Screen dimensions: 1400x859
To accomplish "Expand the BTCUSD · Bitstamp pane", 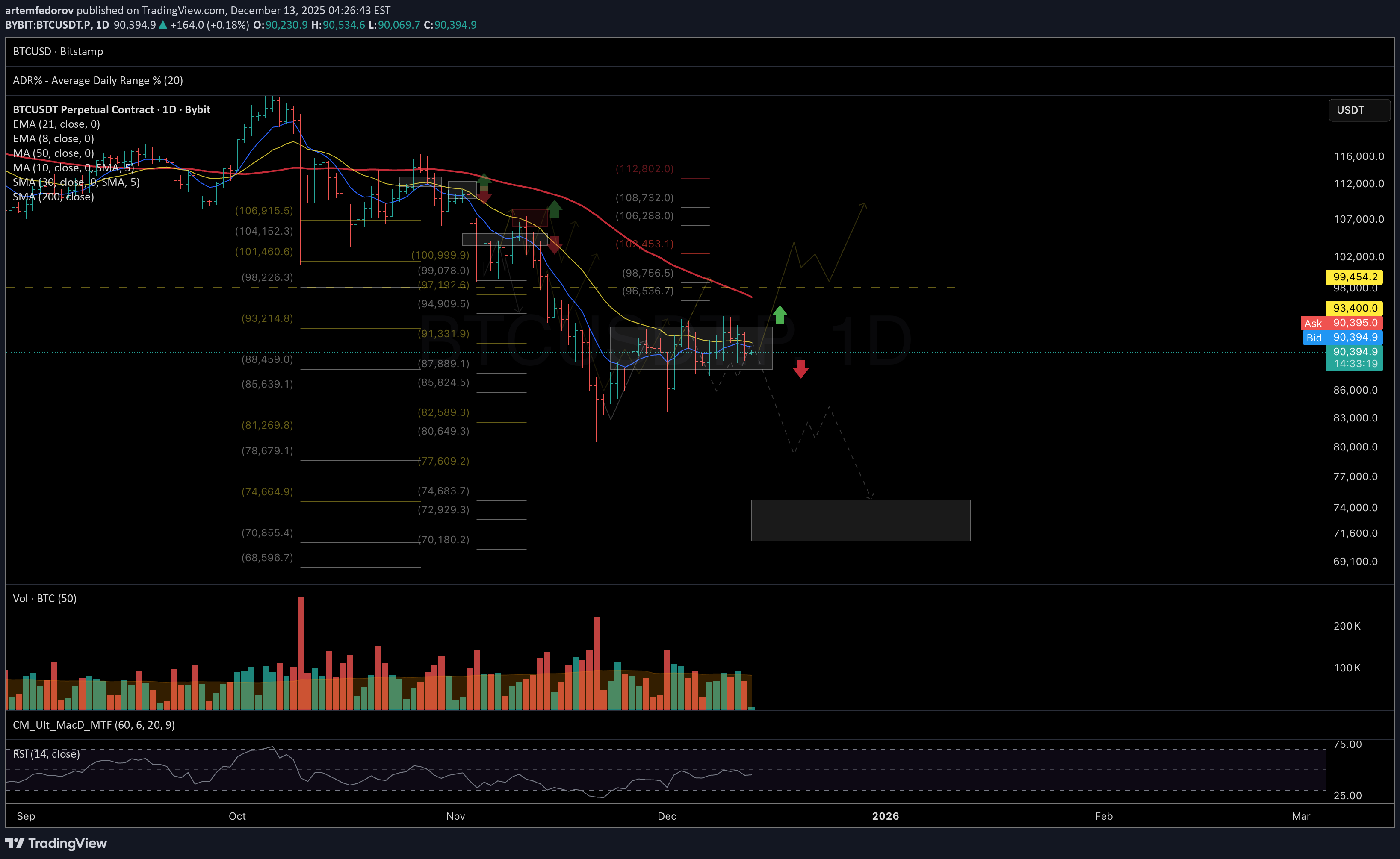I will [x=58, y=52].
